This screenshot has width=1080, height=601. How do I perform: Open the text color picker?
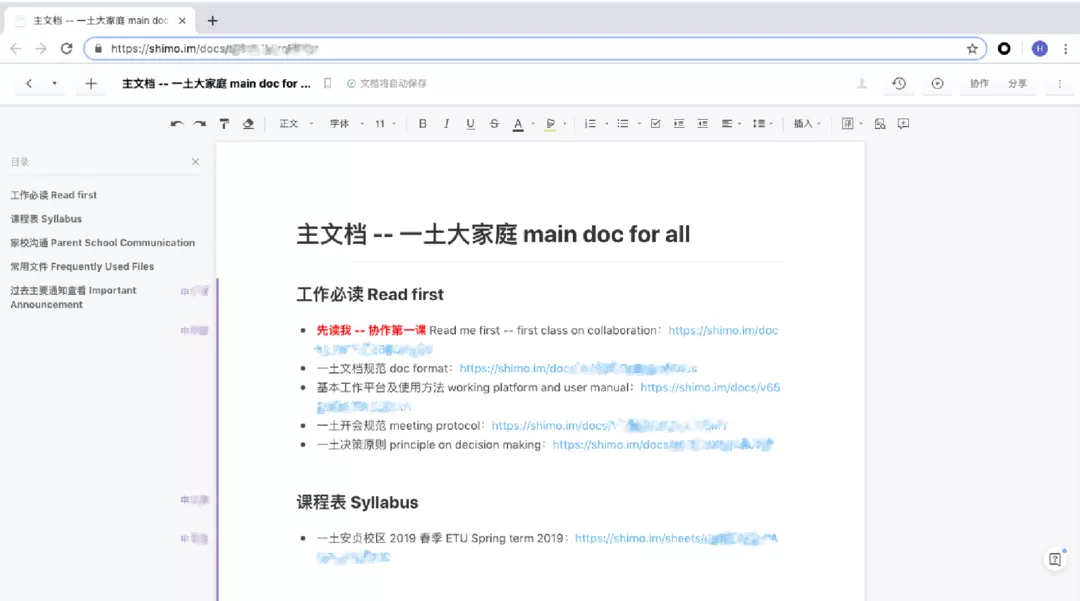[518, 123]
